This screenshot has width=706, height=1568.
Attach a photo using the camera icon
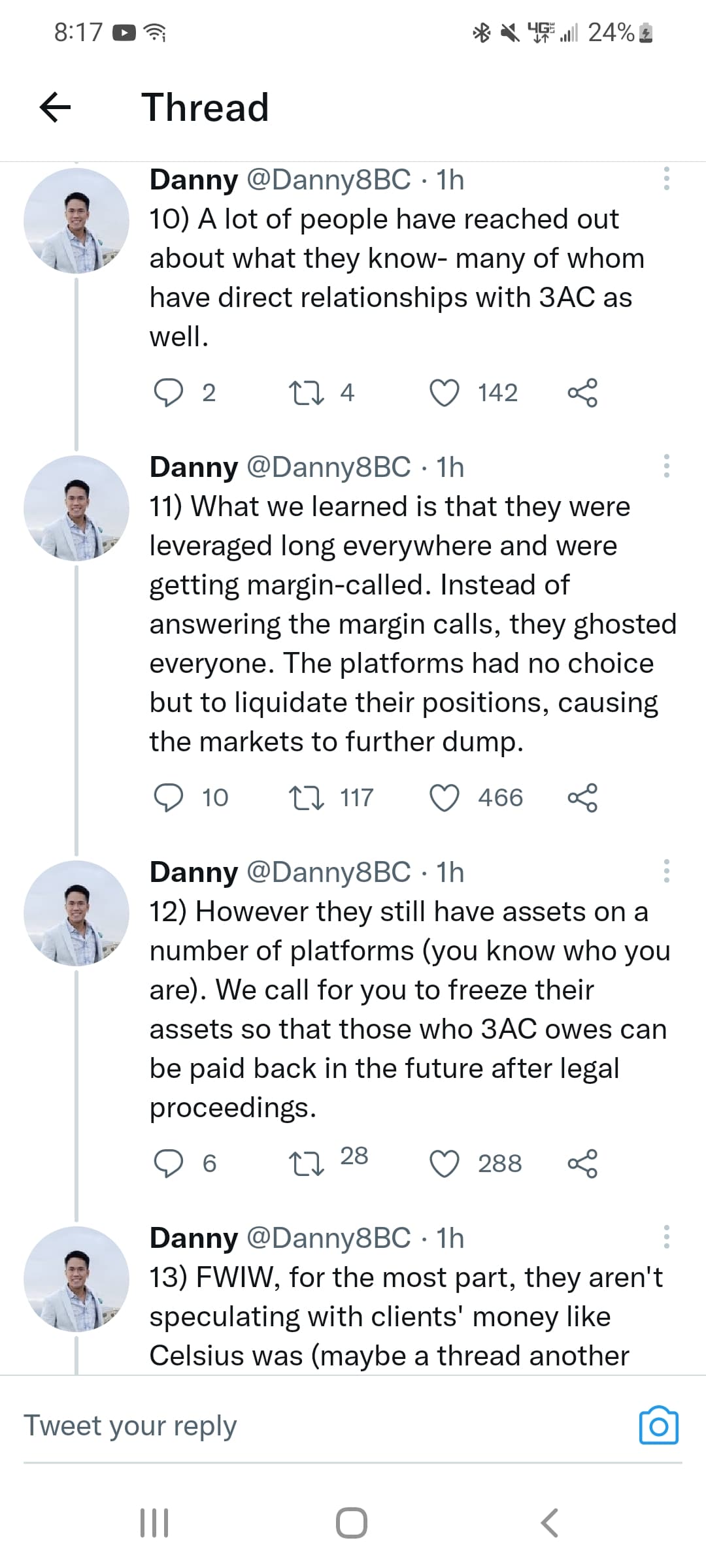658,1425
